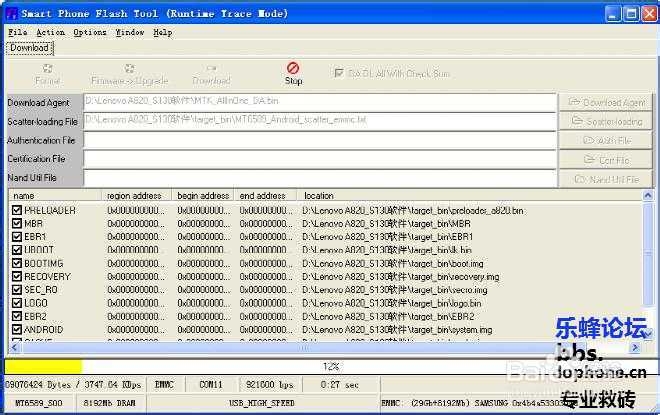
Task: Uncheck the ANDROID partition checkbox
Action: (17, 330)
